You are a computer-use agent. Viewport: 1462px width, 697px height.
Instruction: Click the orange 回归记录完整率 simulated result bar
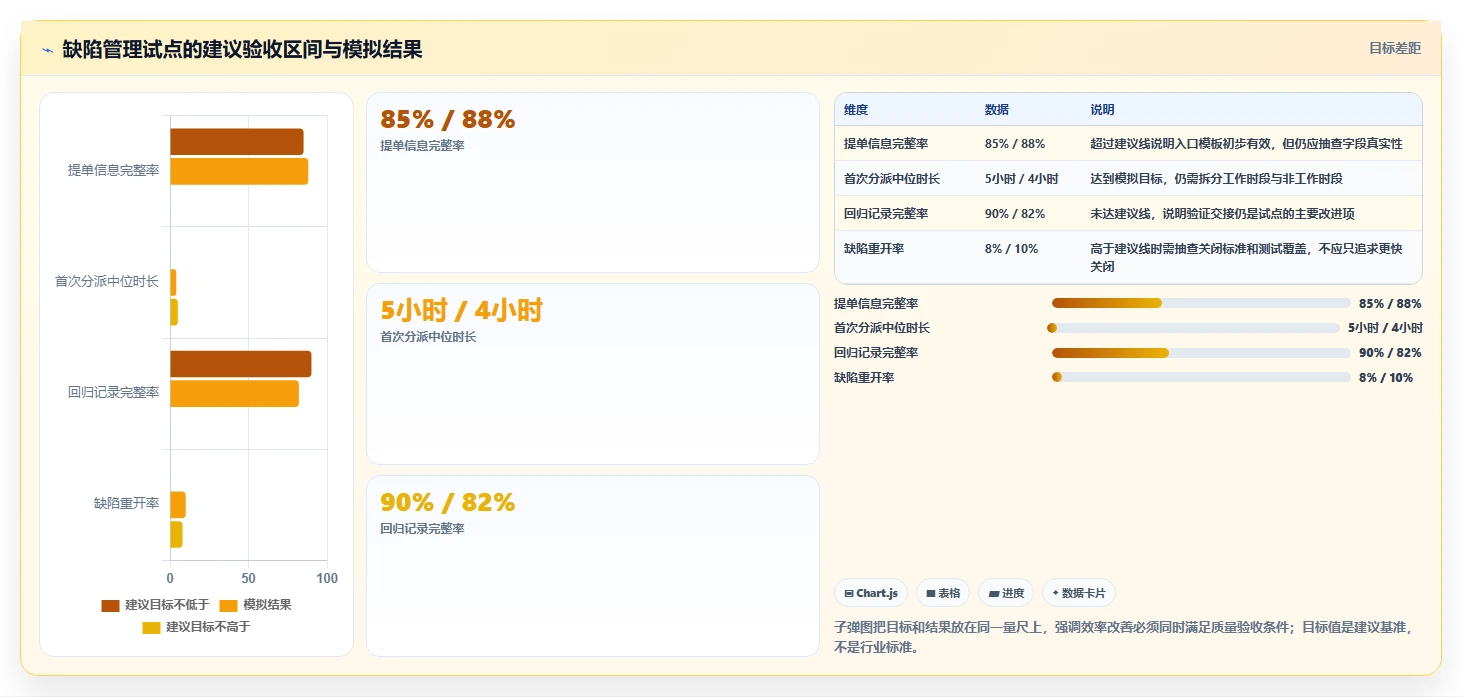(234, 394)
